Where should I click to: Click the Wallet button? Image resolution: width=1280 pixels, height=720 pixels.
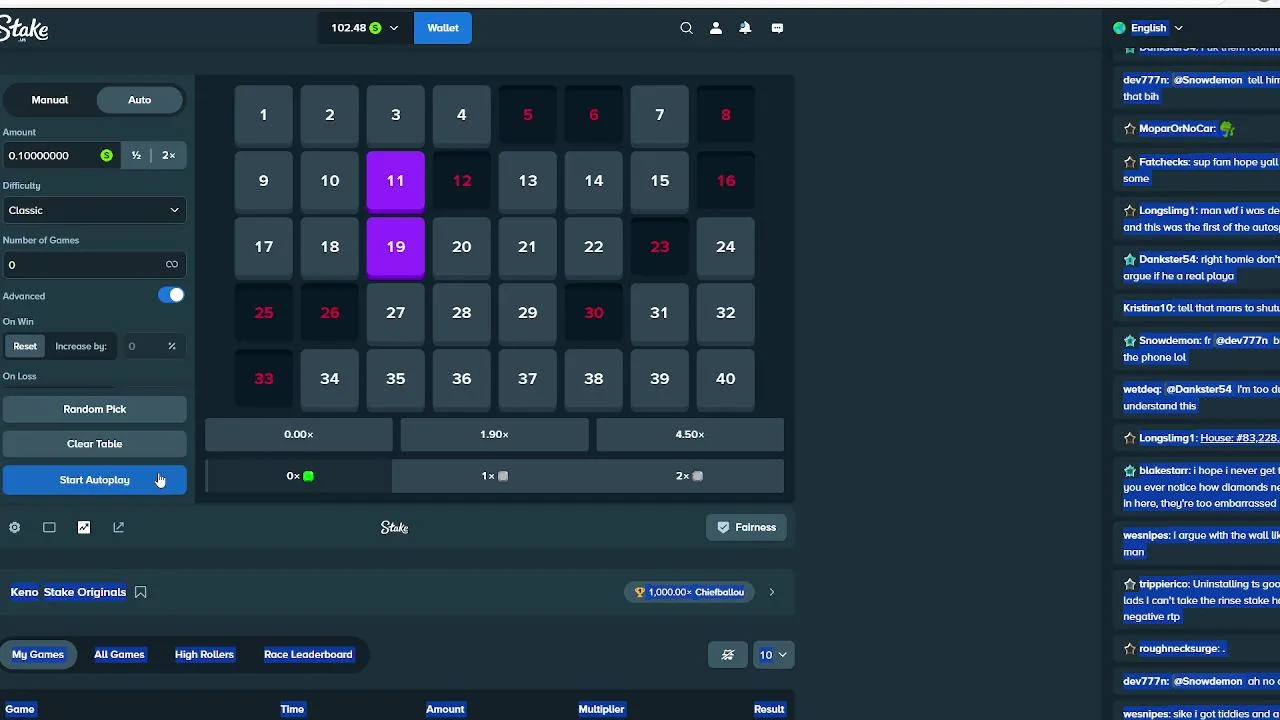click(x=443, y=28)
